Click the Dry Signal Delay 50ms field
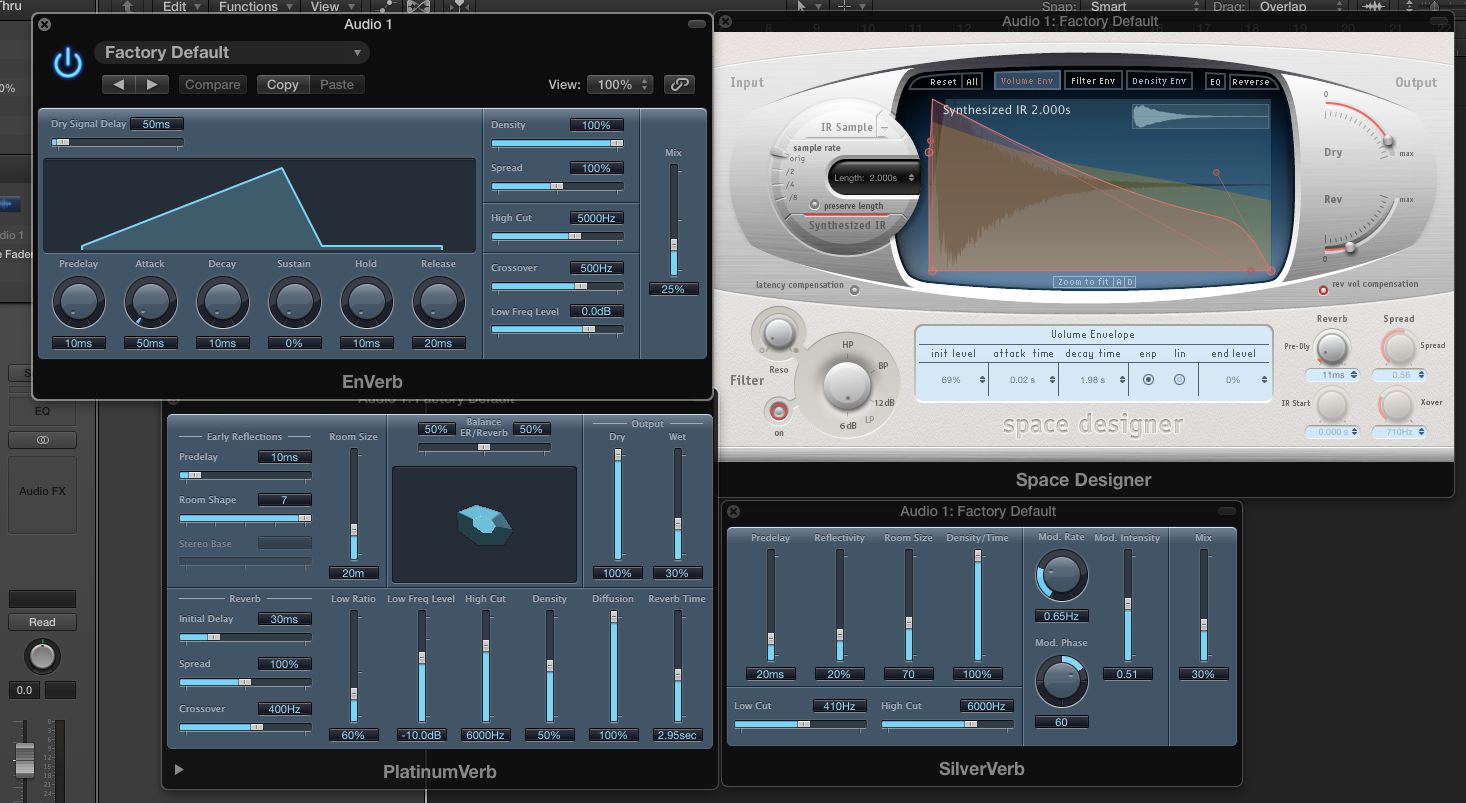 (x=156, y=124)
